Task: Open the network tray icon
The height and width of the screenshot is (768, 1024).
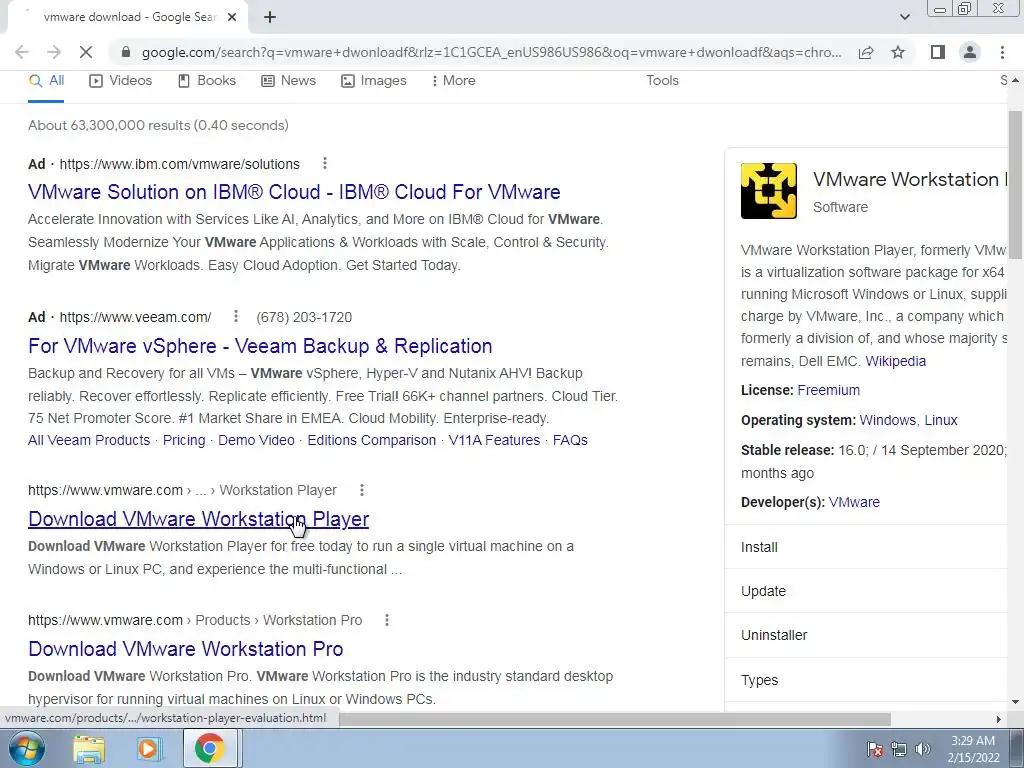Action: pyautogui.click(x=899, y=749)
